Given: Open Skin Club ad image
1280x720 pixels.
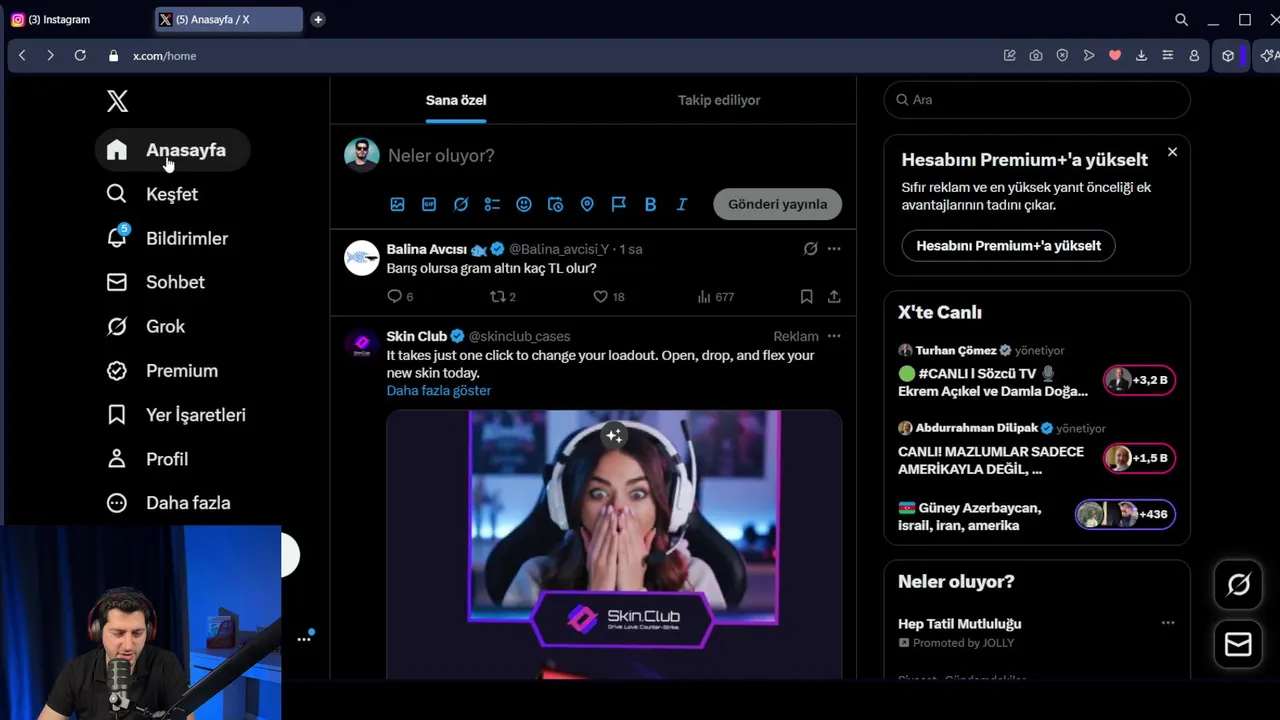Looking at the screenshot, I should [x=614, y=544].
